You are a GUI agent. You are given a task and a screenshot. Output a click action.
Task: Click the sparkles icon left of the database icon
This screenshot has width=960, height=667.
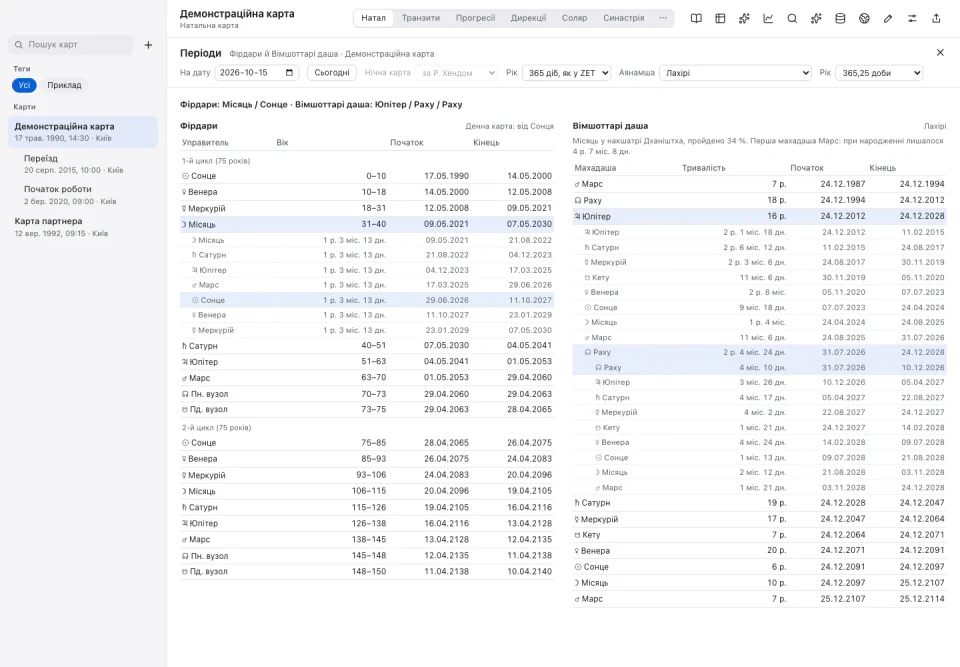point(816,18)
